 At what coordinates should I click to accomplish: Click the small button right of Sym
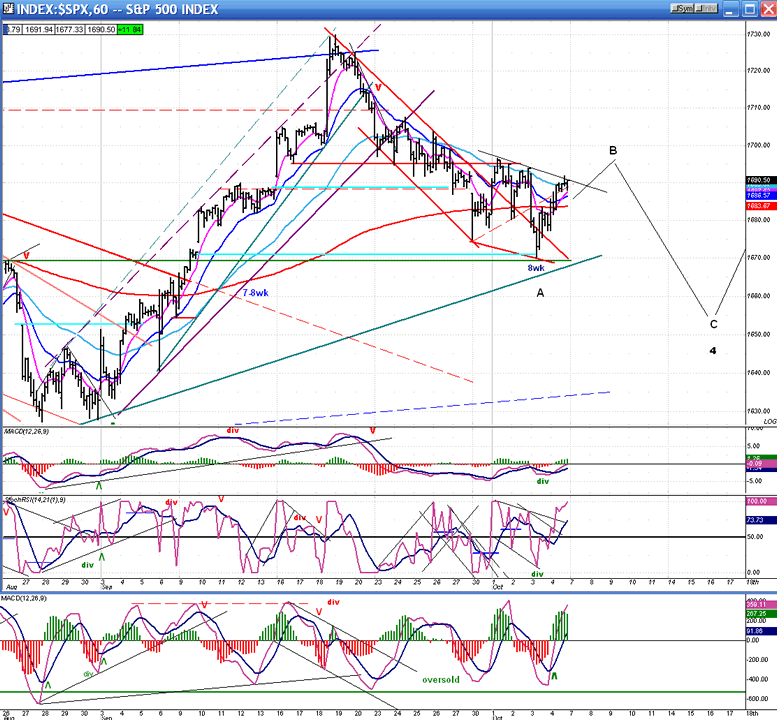coord(704,9)
